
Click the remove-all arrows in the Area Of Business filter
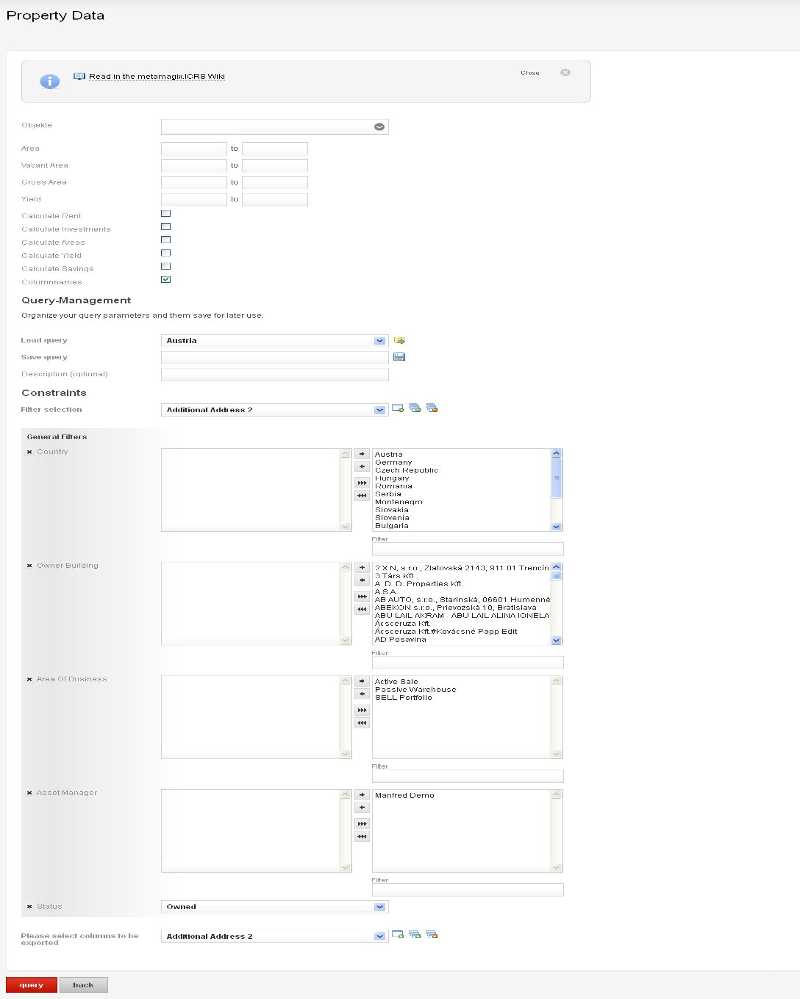pos(362,723)
